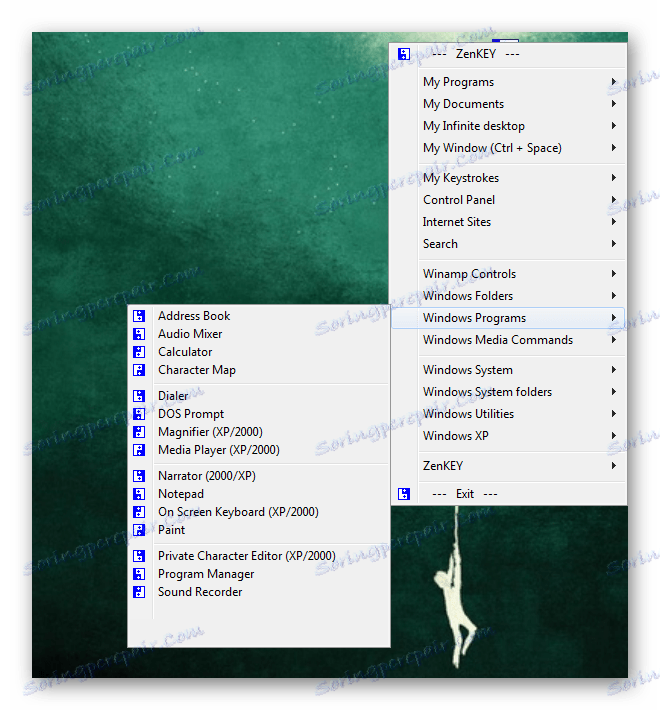This screenshot has width=660, height=710.
Task: Open Character Map from the submenu
Action: tap(259, 370)
